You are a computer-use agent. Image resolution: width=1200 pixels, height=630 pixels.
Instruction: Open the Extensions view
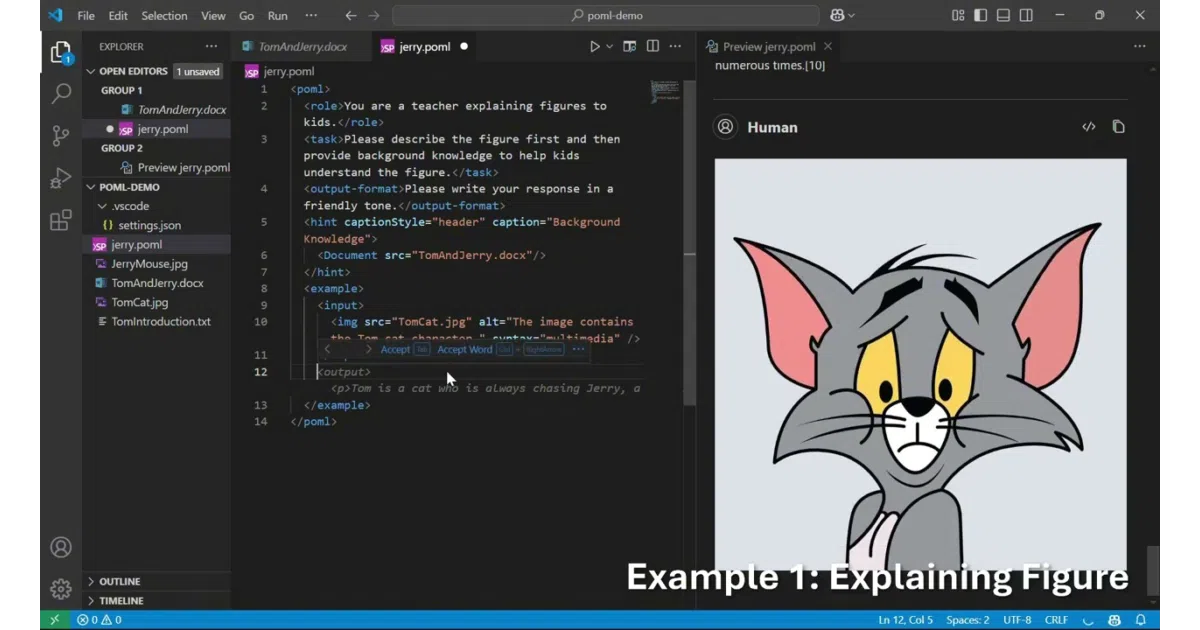61,220
